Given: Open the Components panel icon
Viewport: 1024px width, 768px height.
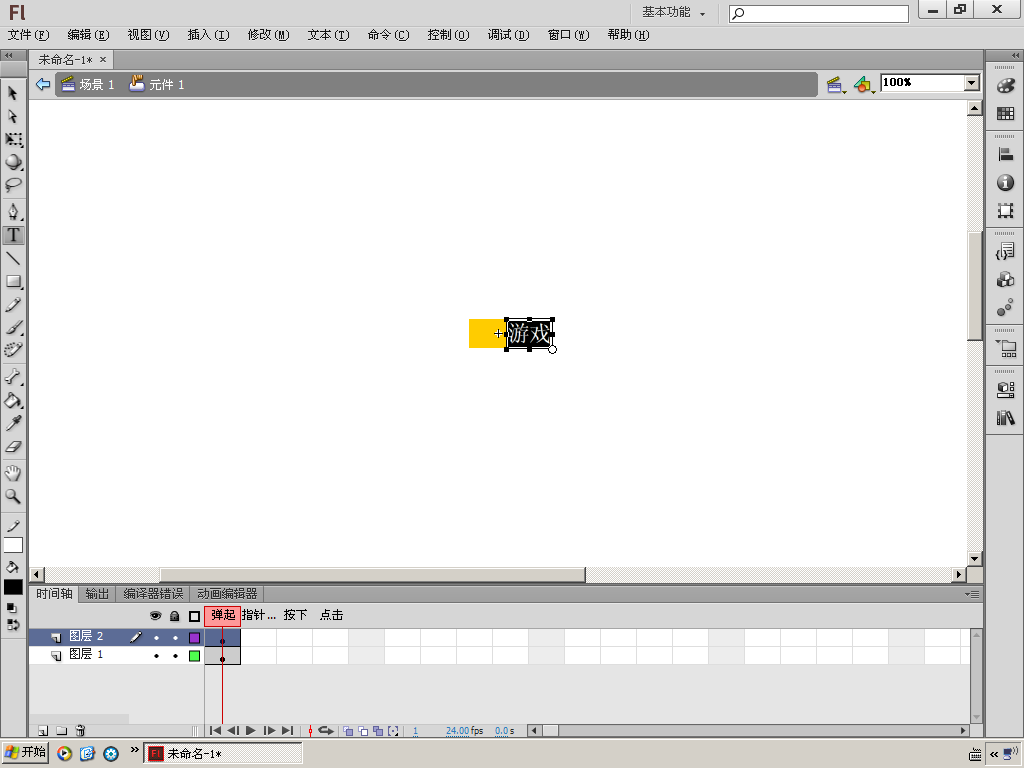Looking at the screenshot, I should click(1006, 280).
